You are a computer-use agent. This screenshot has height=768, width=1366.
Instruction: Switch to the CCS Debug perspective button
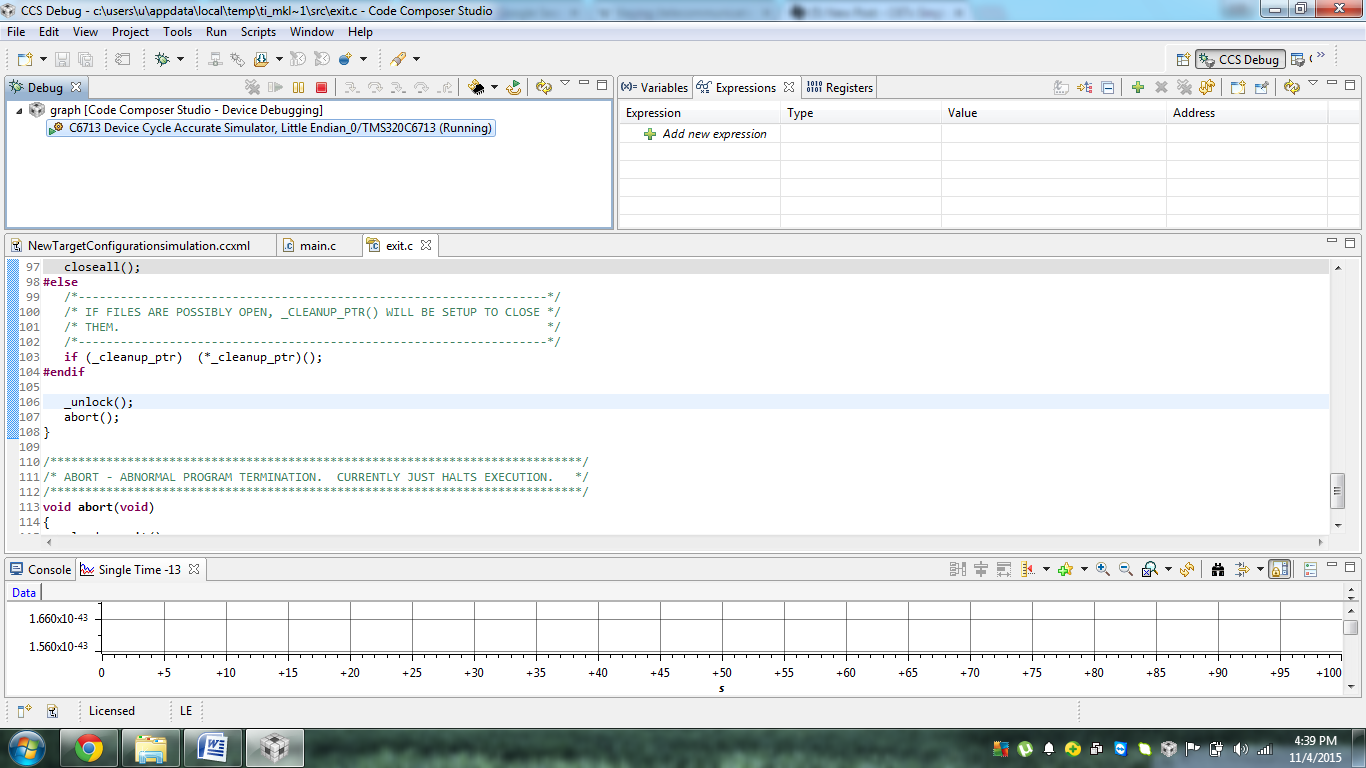pos(1240,60)
